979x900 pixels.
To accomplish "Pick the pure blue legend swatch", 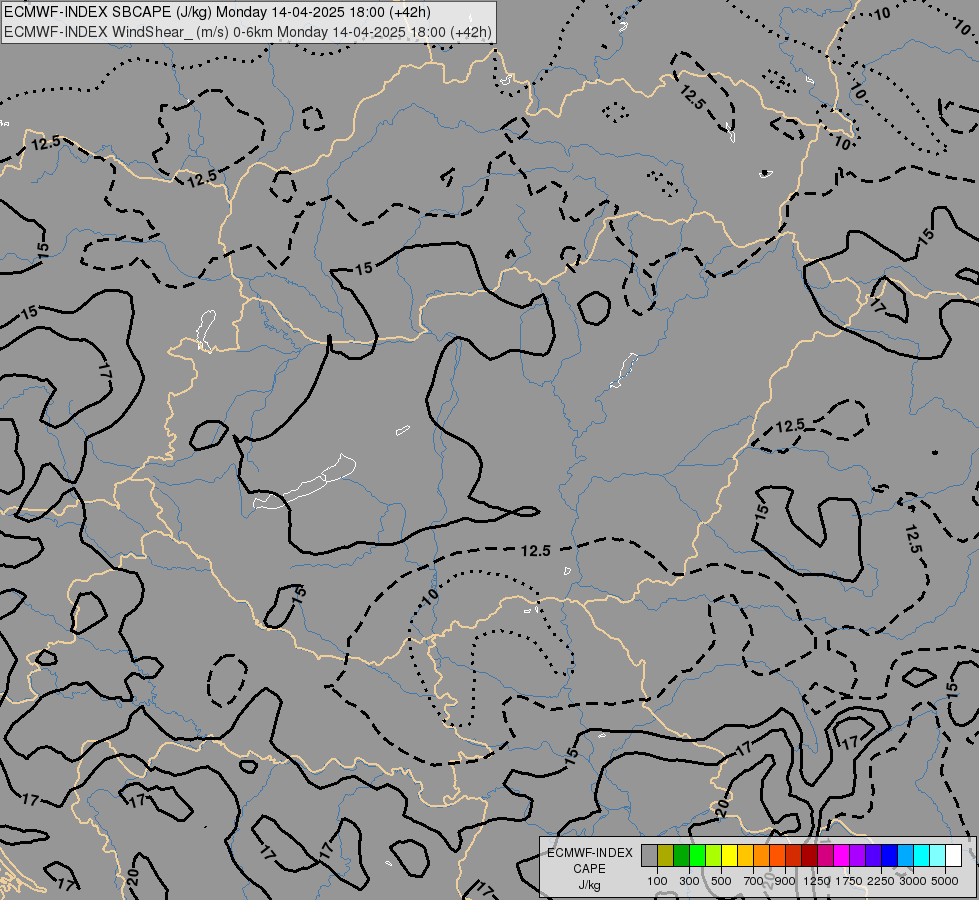I will [x=890, y=855].
